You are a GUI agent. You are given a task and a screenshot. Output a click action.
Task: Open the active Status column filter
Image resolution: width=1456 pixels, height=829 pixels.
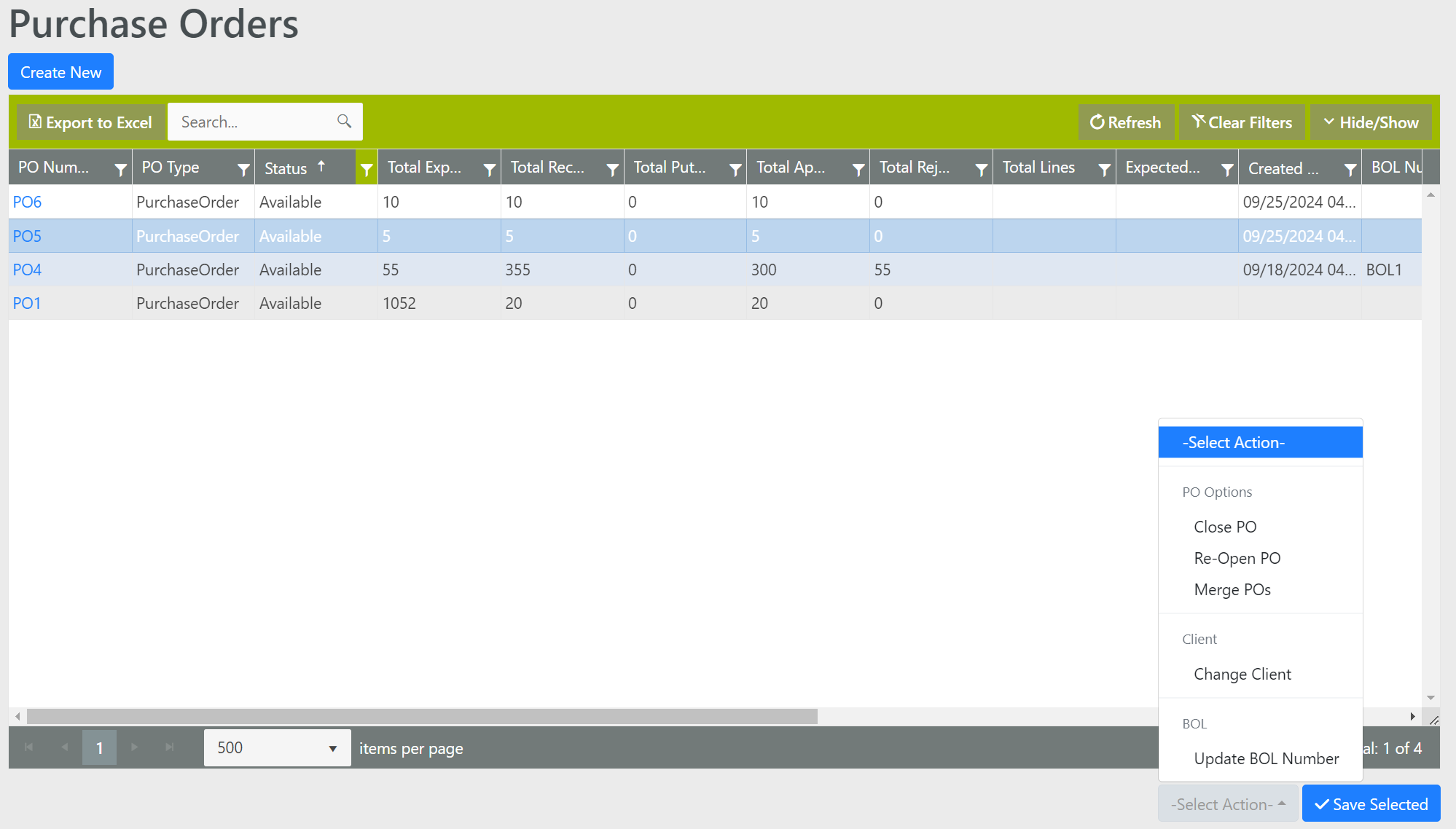click(x=367, y=169)
